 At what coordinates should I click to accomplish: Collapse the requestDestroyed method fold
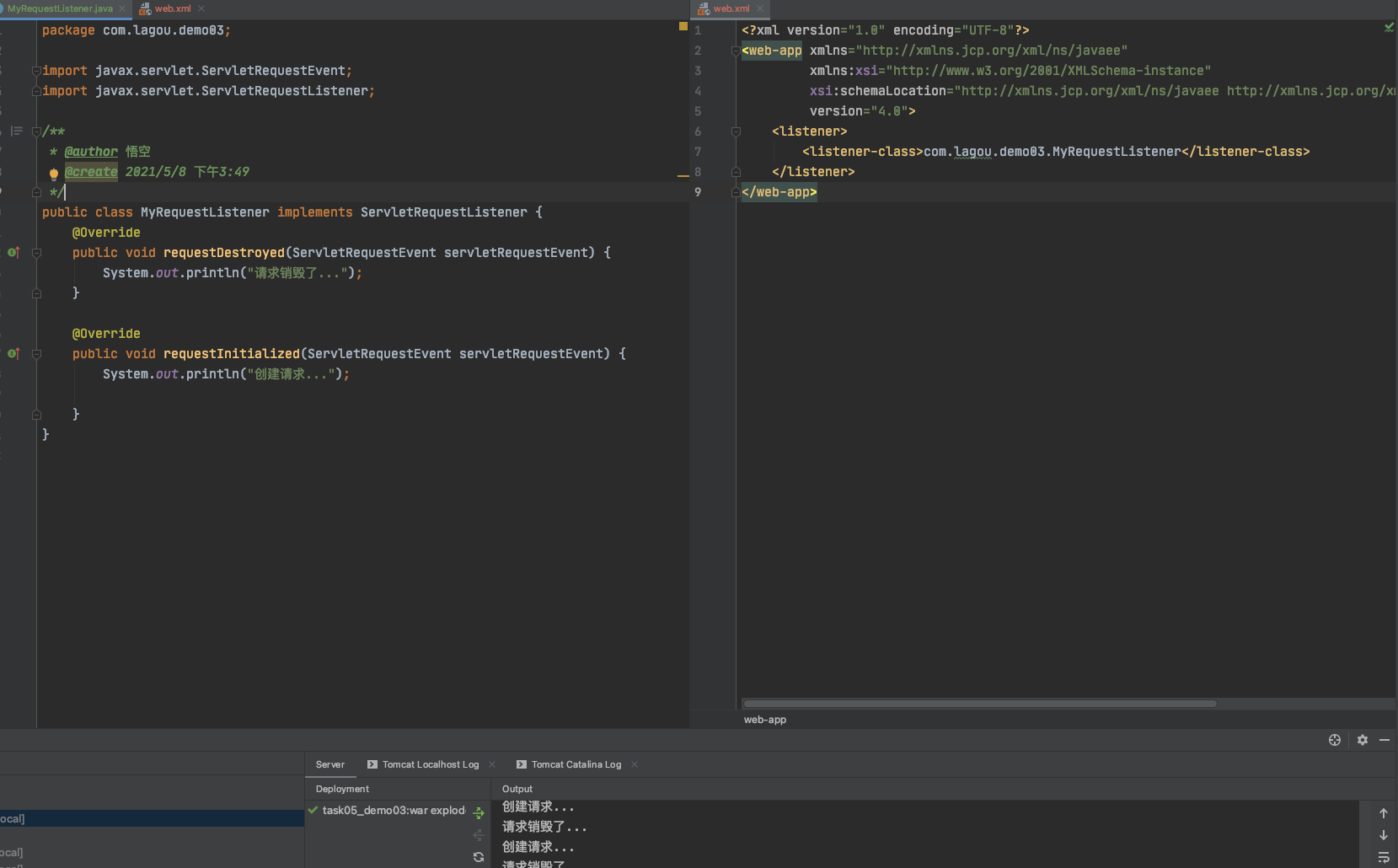click(36, 253)
